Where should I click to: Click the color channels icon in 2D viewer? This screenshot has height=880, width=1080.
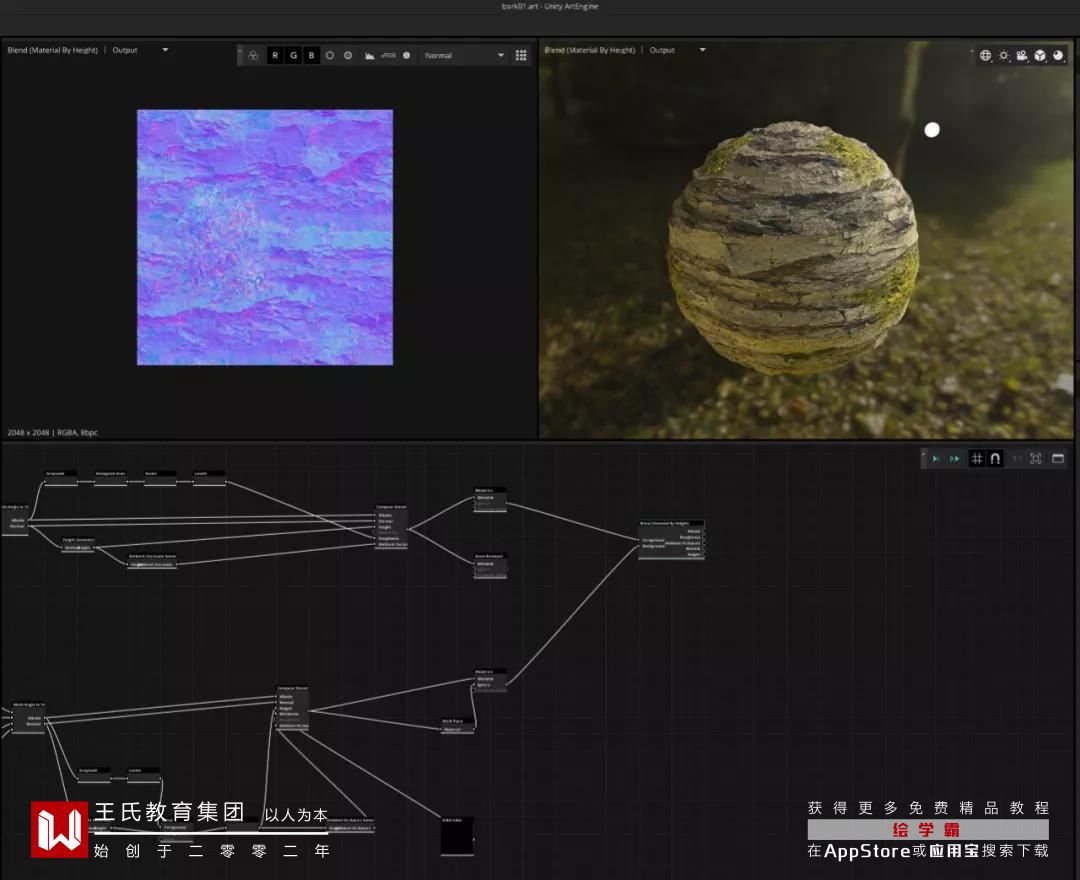253,56
